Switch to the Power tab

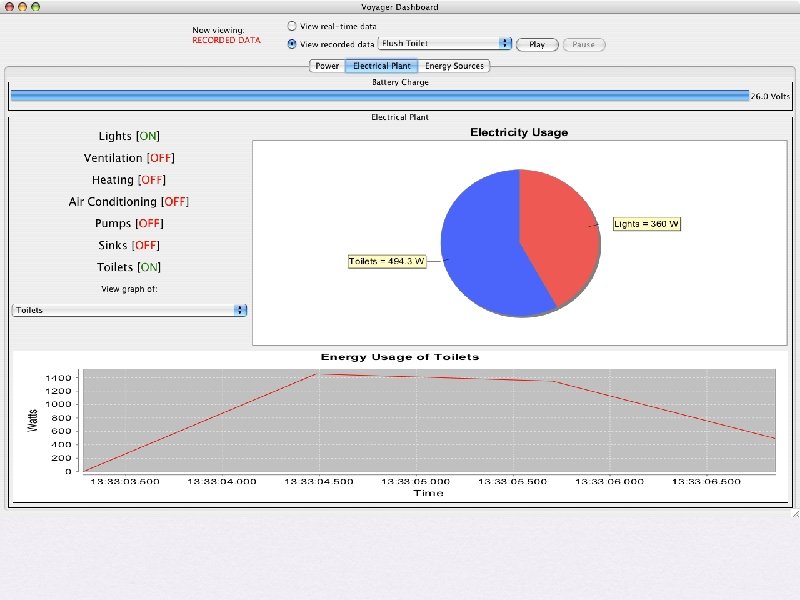tap(327, 66)
